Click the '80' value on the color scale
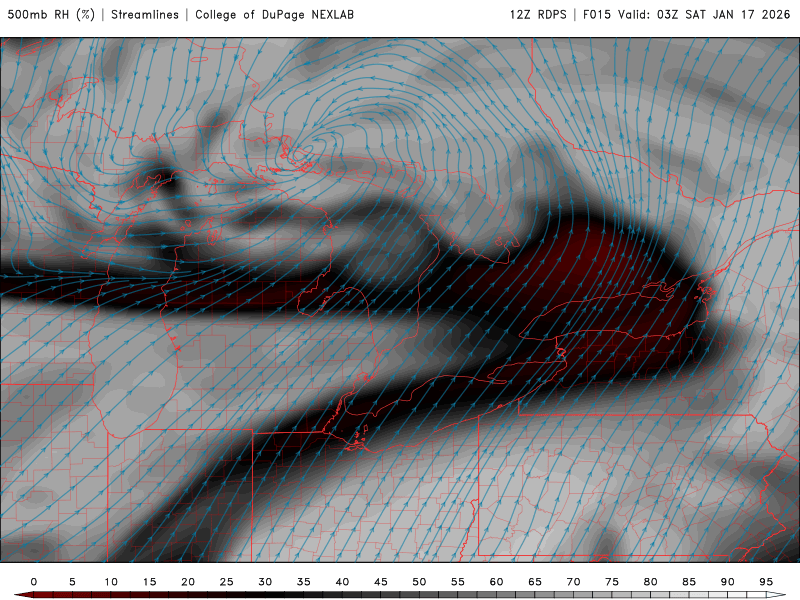This screenshot has height=600, width=800. [651, 582]
